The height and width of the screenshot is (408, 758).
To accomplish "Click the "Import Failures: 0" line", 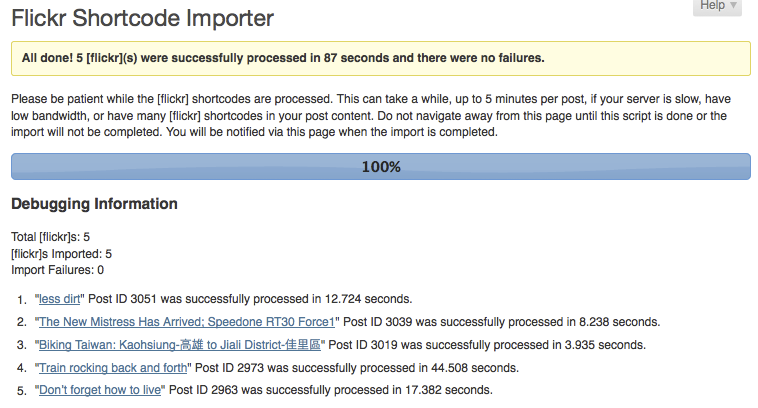I will coord(58,270).
